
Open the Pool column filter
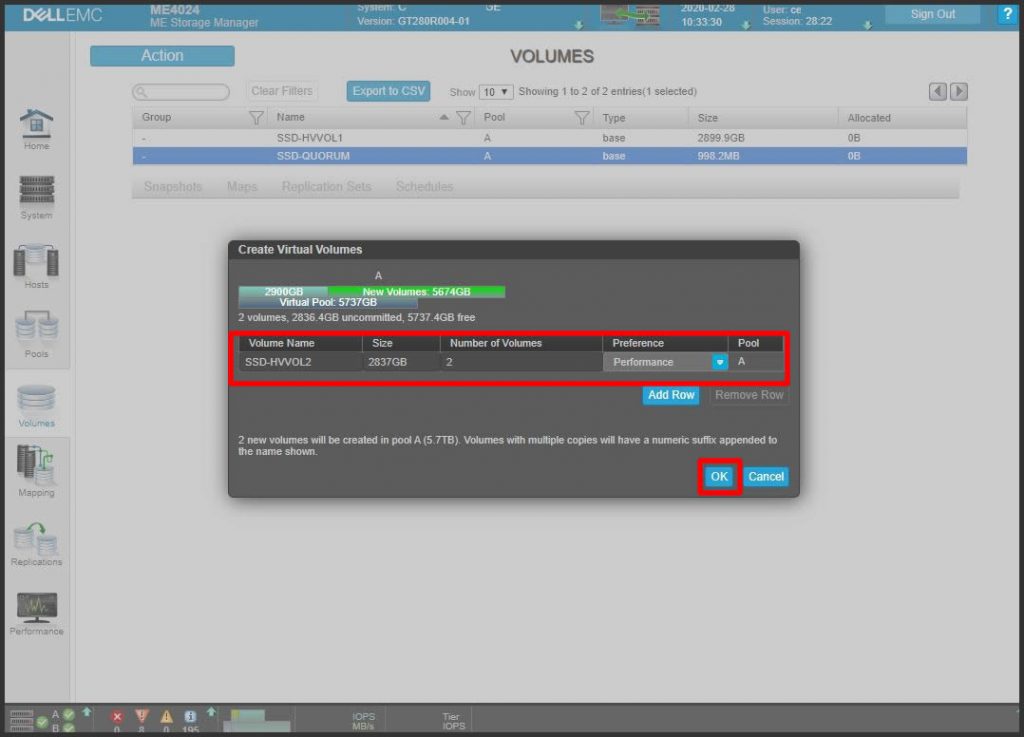(582, 118)
